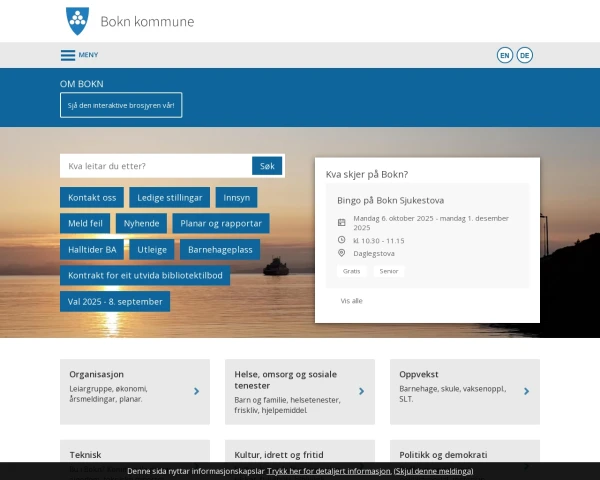Click the clock icon beside kl. 10.30 - 11.15
The width and height of the screenshot is (600, 480).
342,240
